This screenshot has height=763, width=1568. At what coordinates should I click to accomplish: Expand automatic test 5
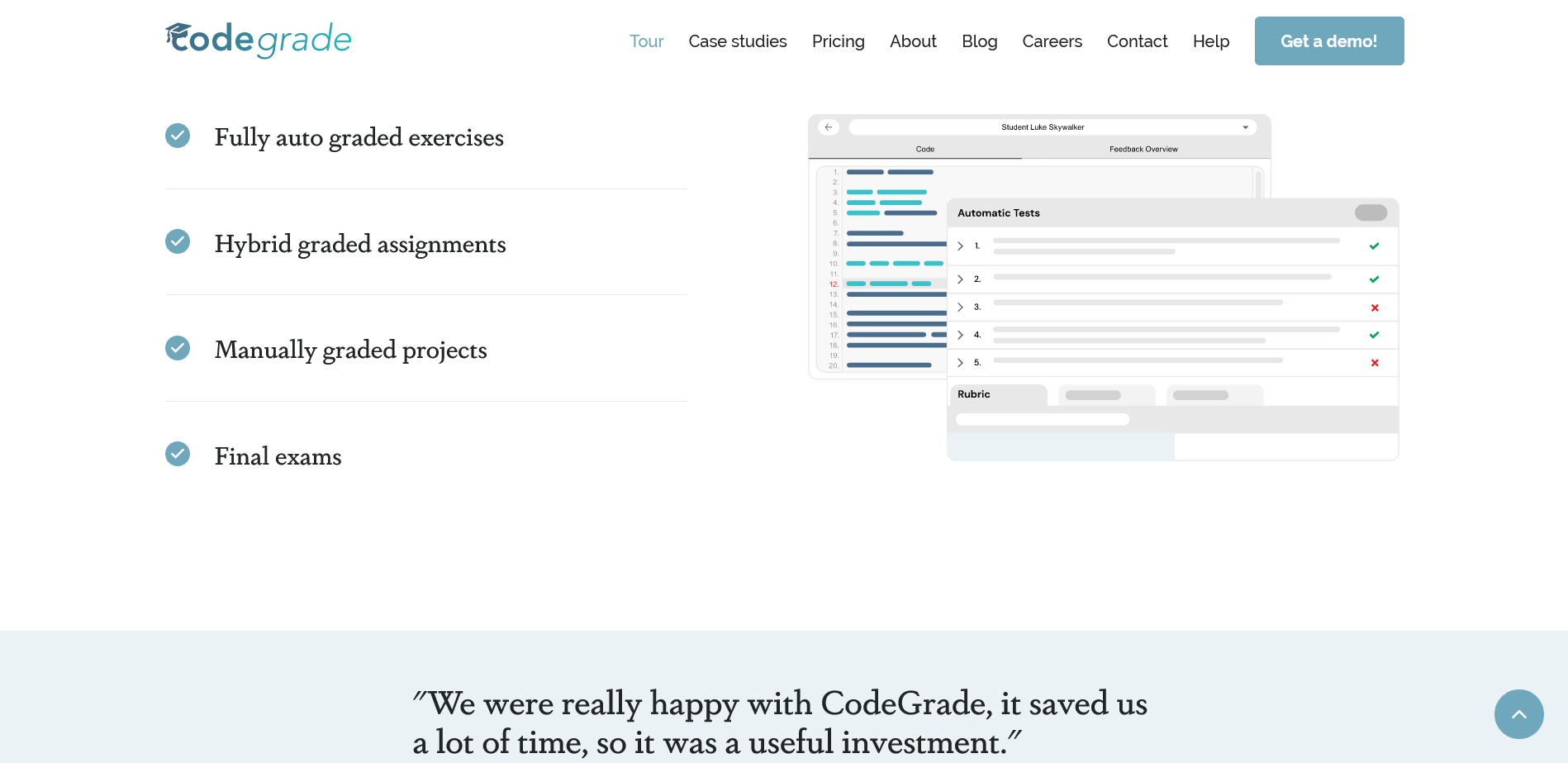click(x=960, y=363)
